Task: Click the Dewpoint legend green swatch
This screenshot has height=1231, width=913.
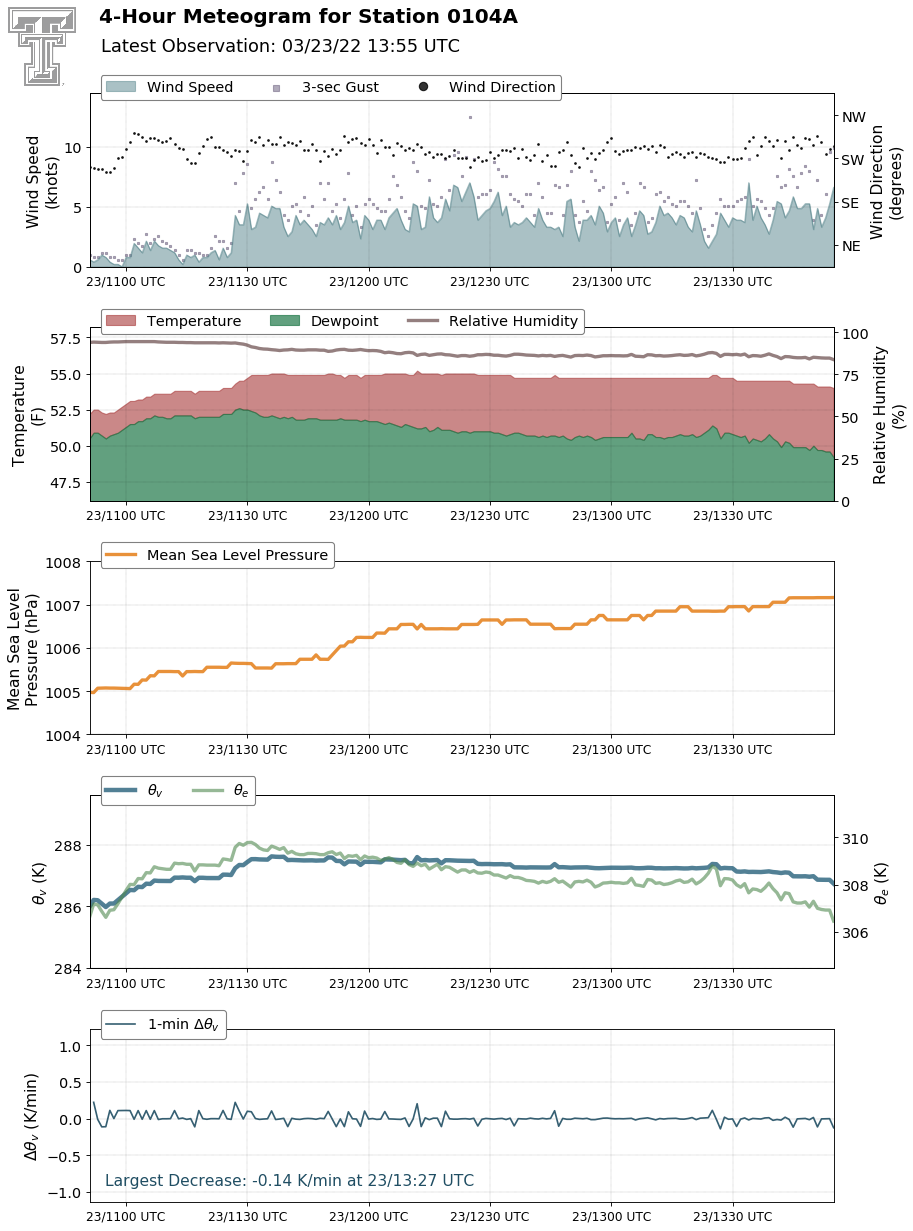Action: click(284, 321)
